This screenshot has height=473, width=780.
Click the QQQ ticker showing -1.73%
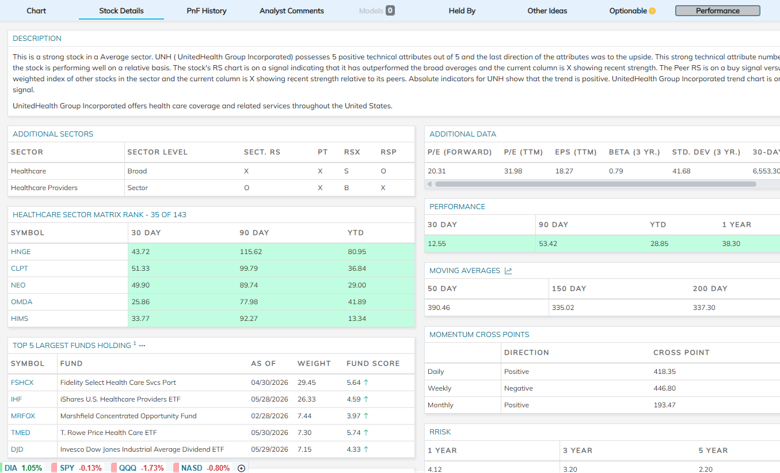[x=141, y=468]
